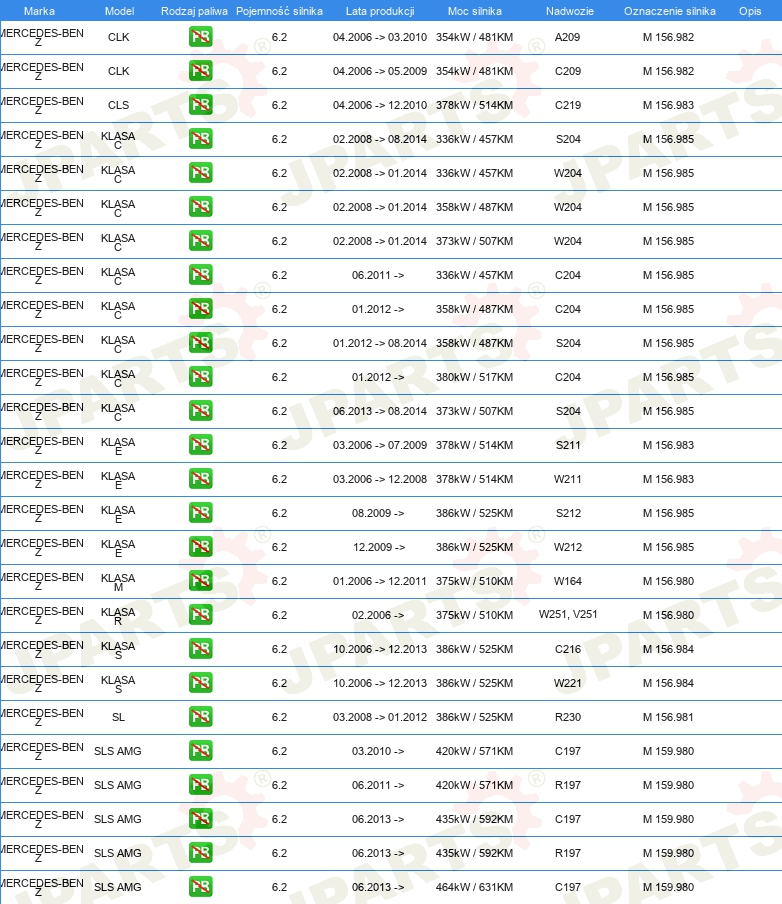Click the Model column header
The height and width of the screenshot is (904, 782).
pyautogui.click(x=119, y=11)
